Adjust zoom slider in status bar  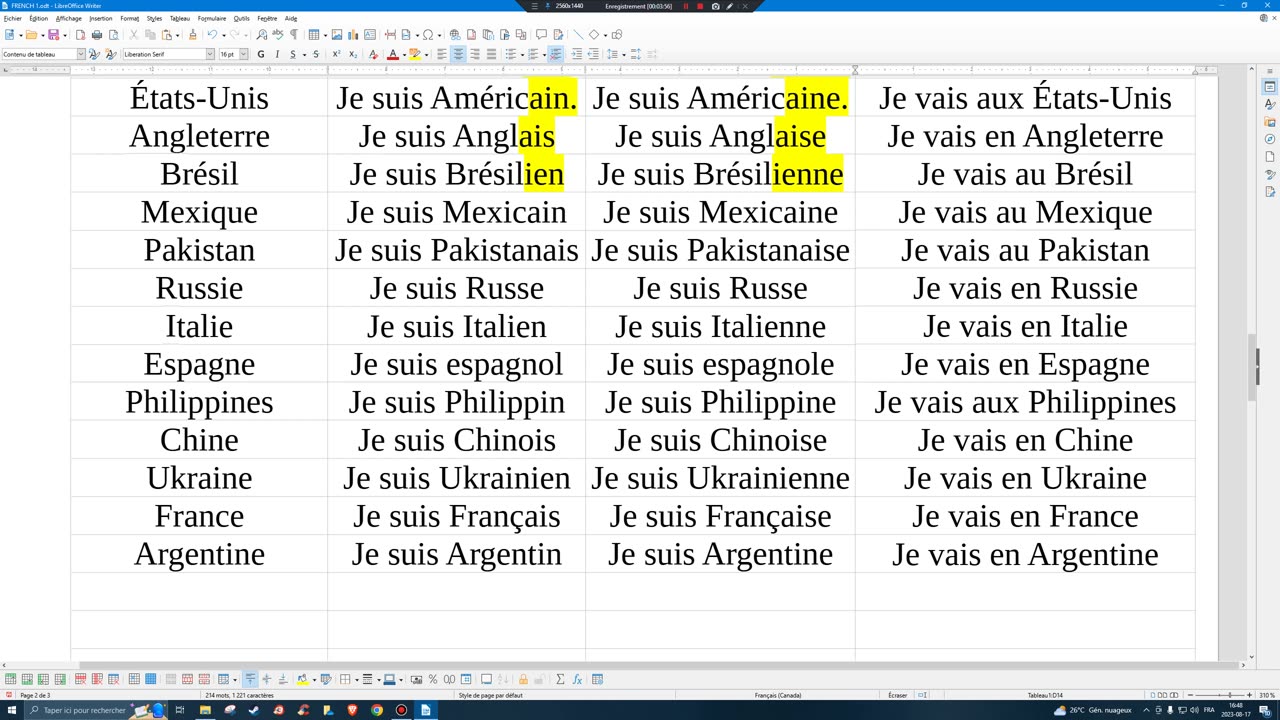coord(1228,695)
